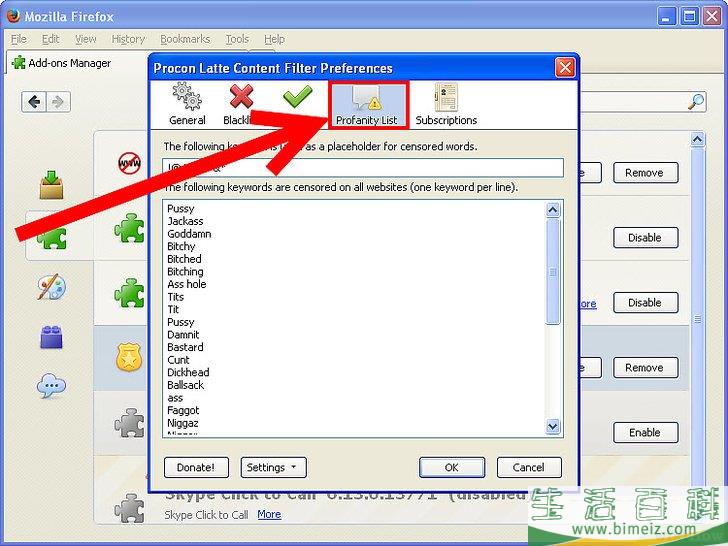Open the Bookmarks menu
This screenshot has width=728, height=546.
185,39
